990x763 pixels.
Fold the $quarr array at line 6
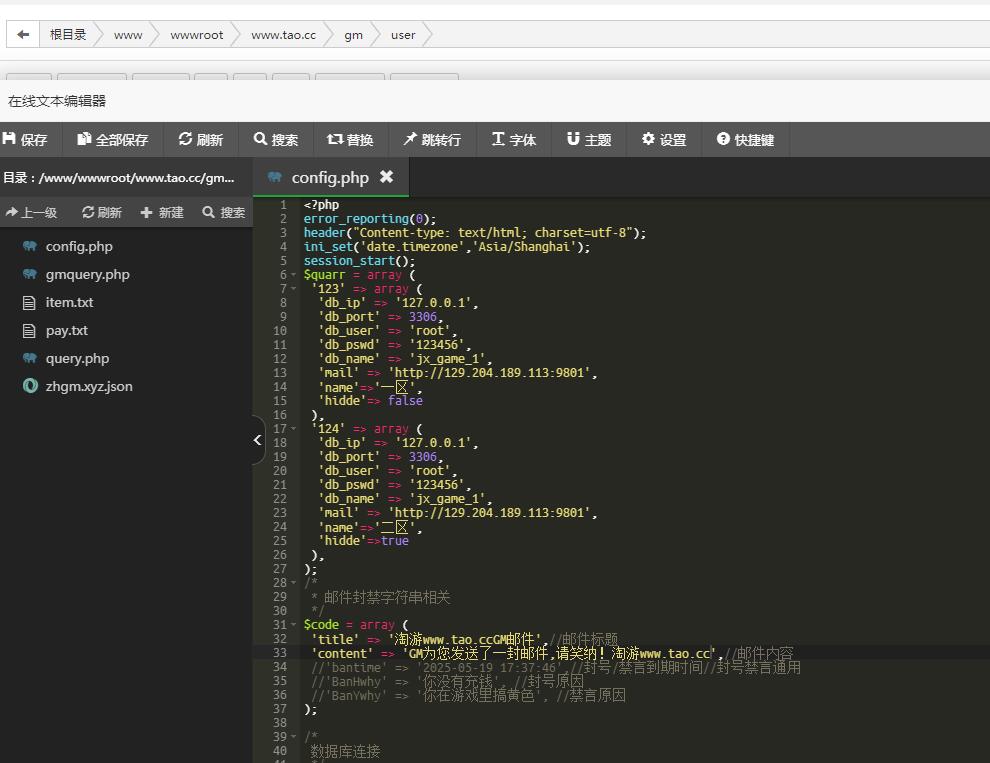pos(293,275)
